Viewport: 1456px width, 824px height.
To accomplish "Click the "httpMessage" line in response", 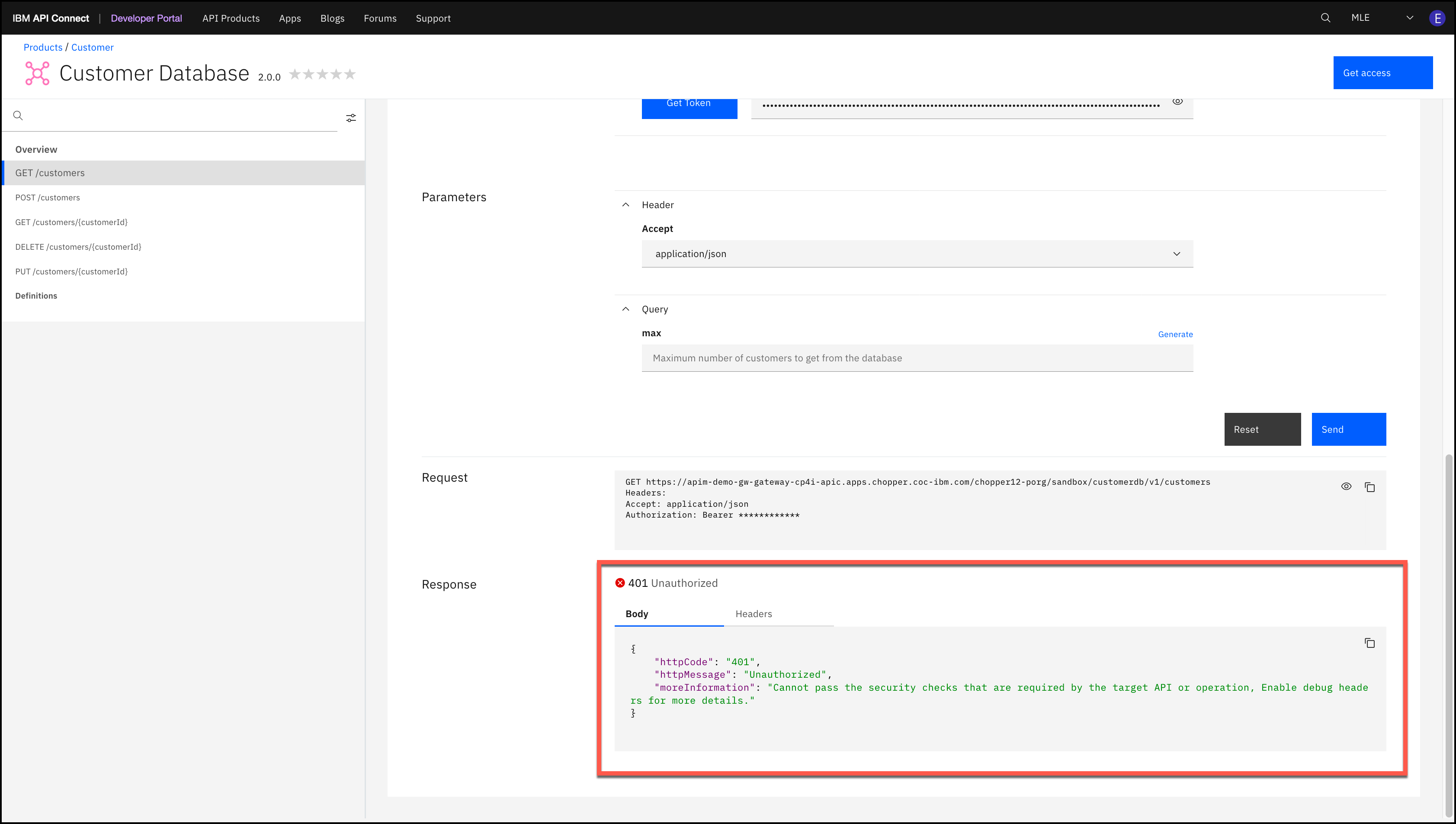I will click(x=743, y=675).
